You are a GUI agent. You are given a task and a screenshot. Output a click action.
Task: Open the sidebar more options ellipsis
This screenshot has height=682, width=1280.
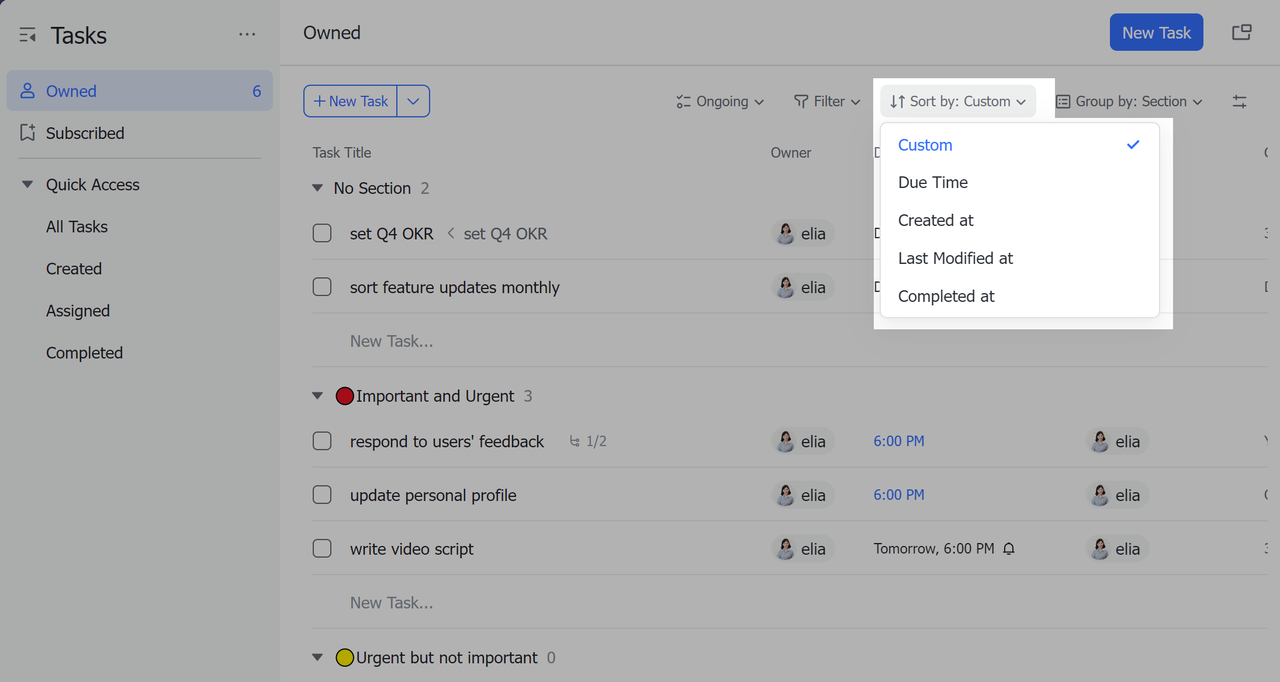click(x=247, y=35)
